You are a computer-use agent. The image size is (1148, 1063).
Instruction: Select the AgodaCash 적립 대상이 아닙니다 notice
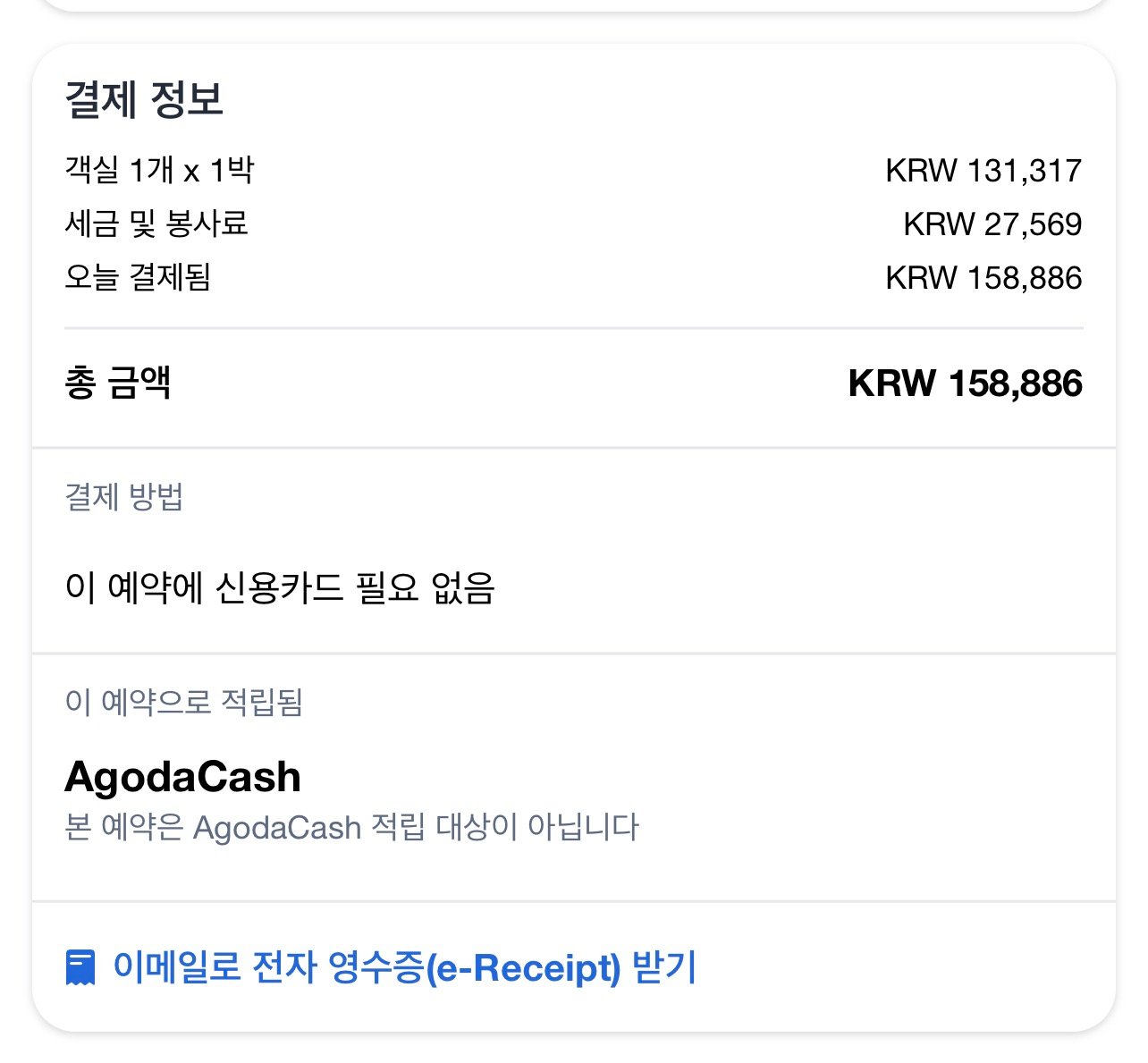click(x=352, y=827)
